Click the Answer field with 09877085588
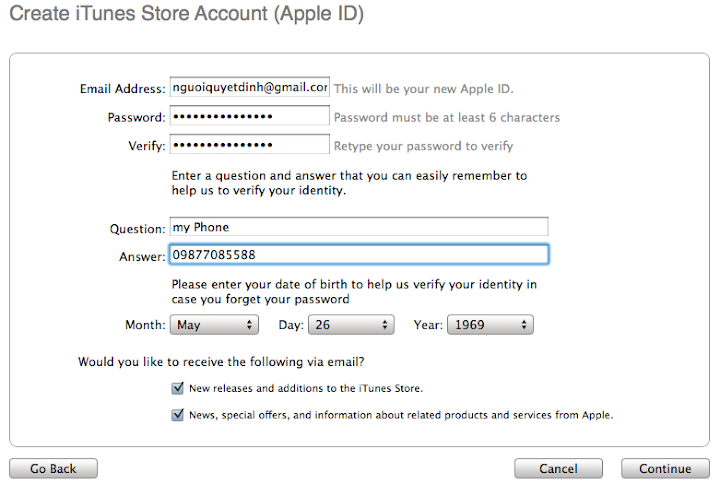Image resolution: width=720 pixels, height=485 pixels. [359, 254]
